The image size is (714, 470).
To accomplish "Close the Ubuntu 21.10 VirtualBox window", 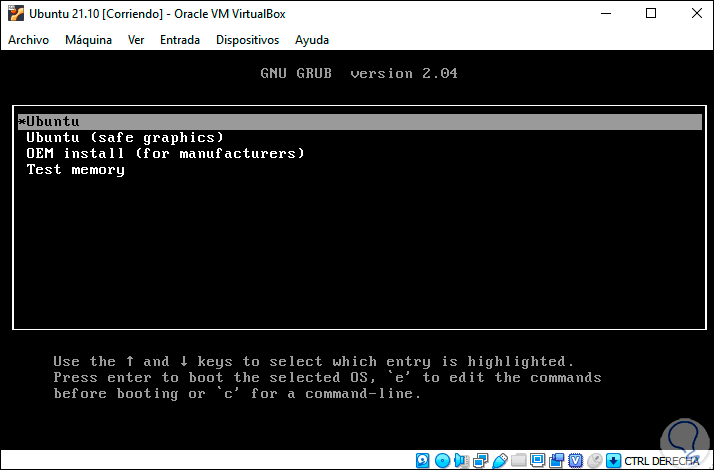I will [x=697, y=14].
